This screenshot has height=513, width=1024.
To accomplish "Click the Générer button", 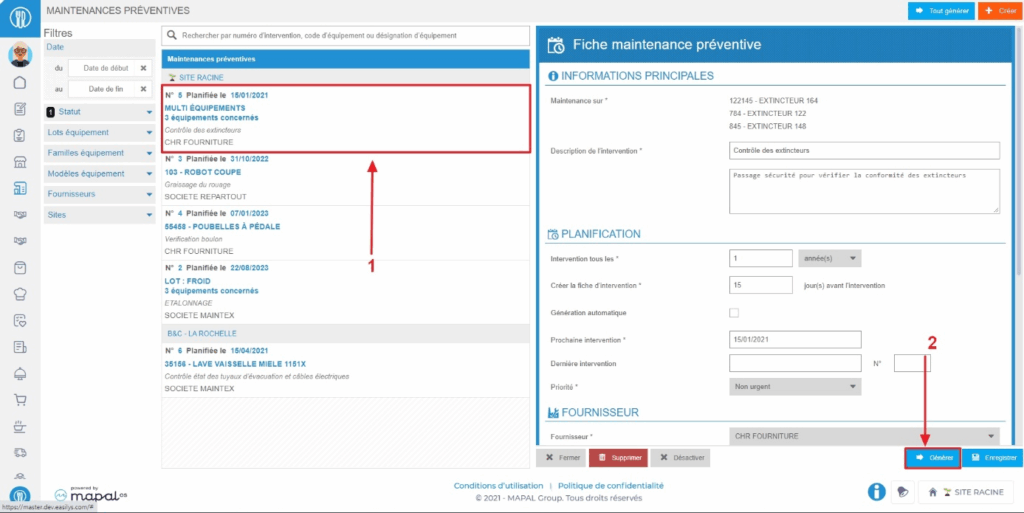I will point(932,458).
